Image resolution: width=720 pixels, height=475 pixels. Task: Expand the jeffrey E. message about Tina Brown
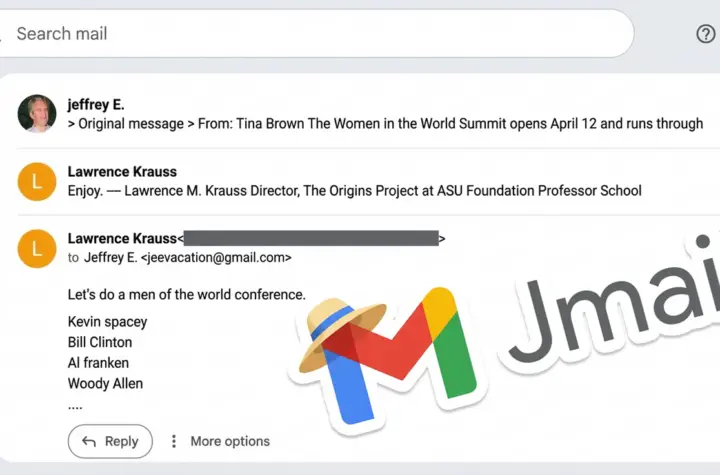368,114
